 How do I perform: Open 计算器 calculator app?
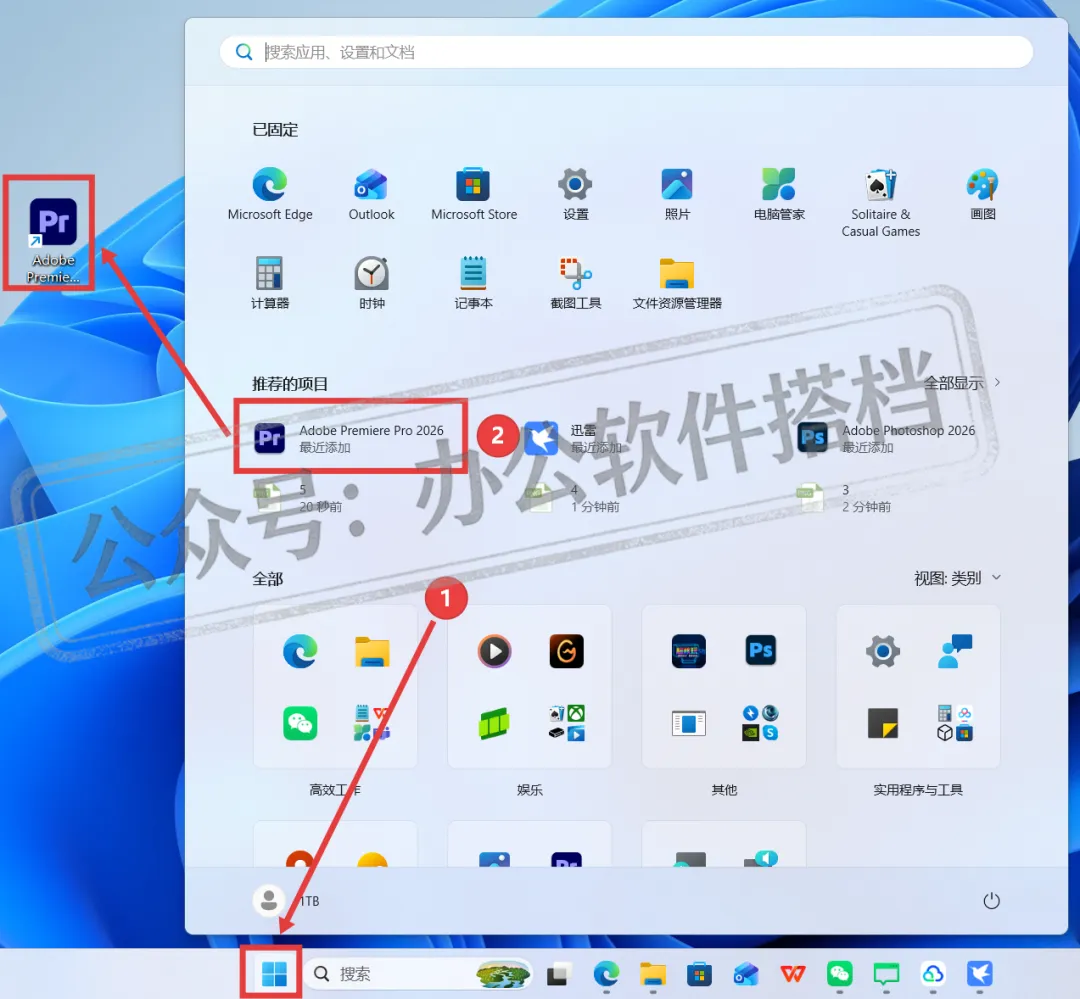click(270, 282)
